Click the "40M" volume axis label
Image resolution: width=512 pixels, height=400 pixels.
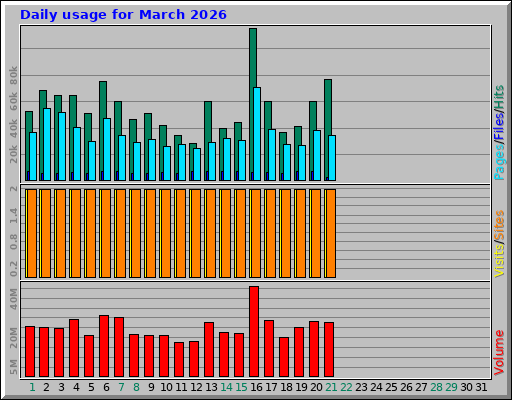point(13,299)
